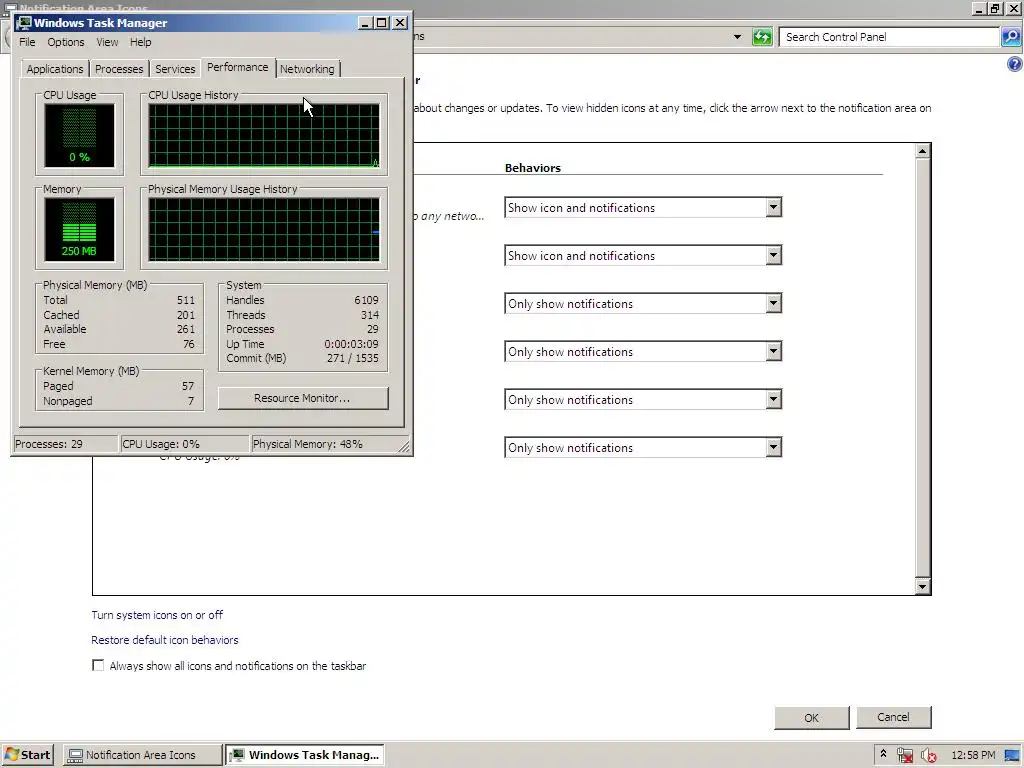This screenshot has width=1024, height=768.
Task: Click the Available memory value 261
Action: [186, 329]
